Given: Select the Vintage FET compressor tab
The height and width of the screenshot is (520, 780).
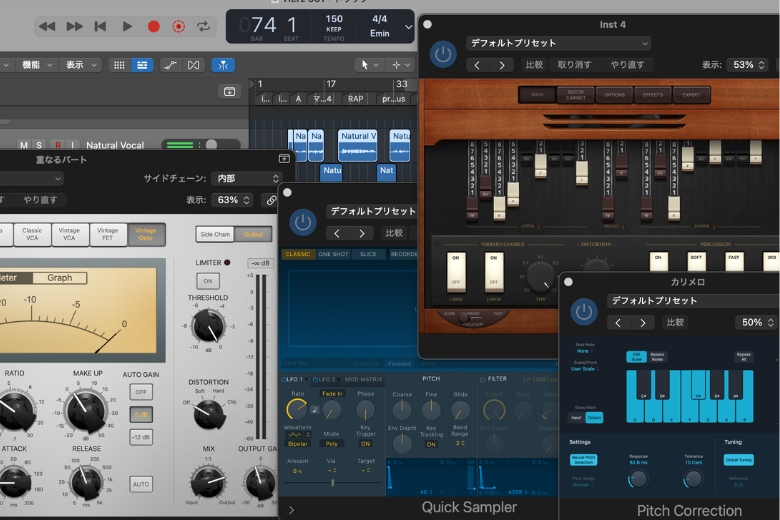Looking at the screenshot, I should (x=107, y=234).
